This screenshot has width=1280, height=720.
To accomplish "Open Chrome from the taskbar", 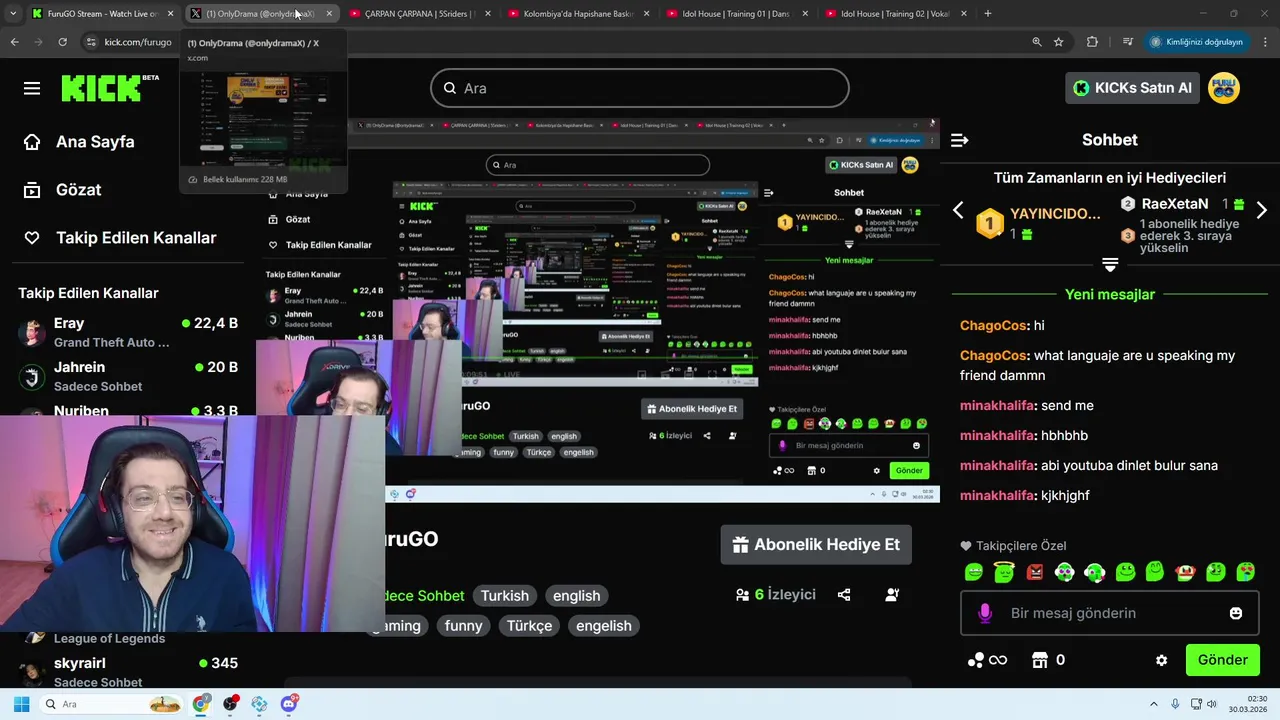I will point(201,704).
